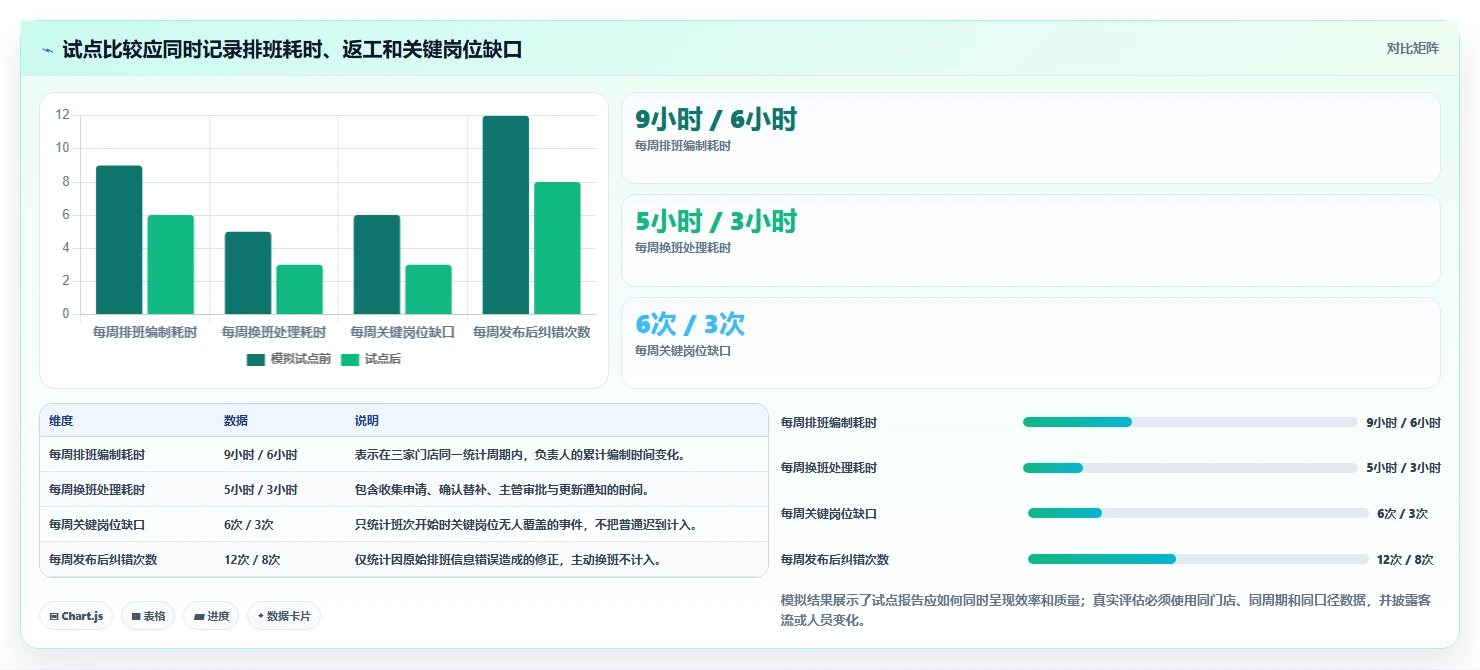
Task: Click progress value label 9小时 / 6小时
Action: click(x=1403, y=423)
